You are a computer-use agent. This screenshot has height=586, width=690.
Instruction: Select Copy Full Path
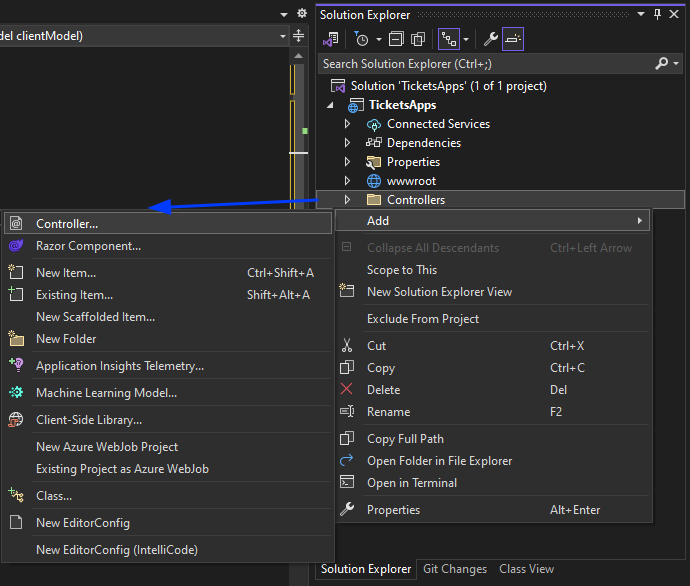(x=492, y=439)
